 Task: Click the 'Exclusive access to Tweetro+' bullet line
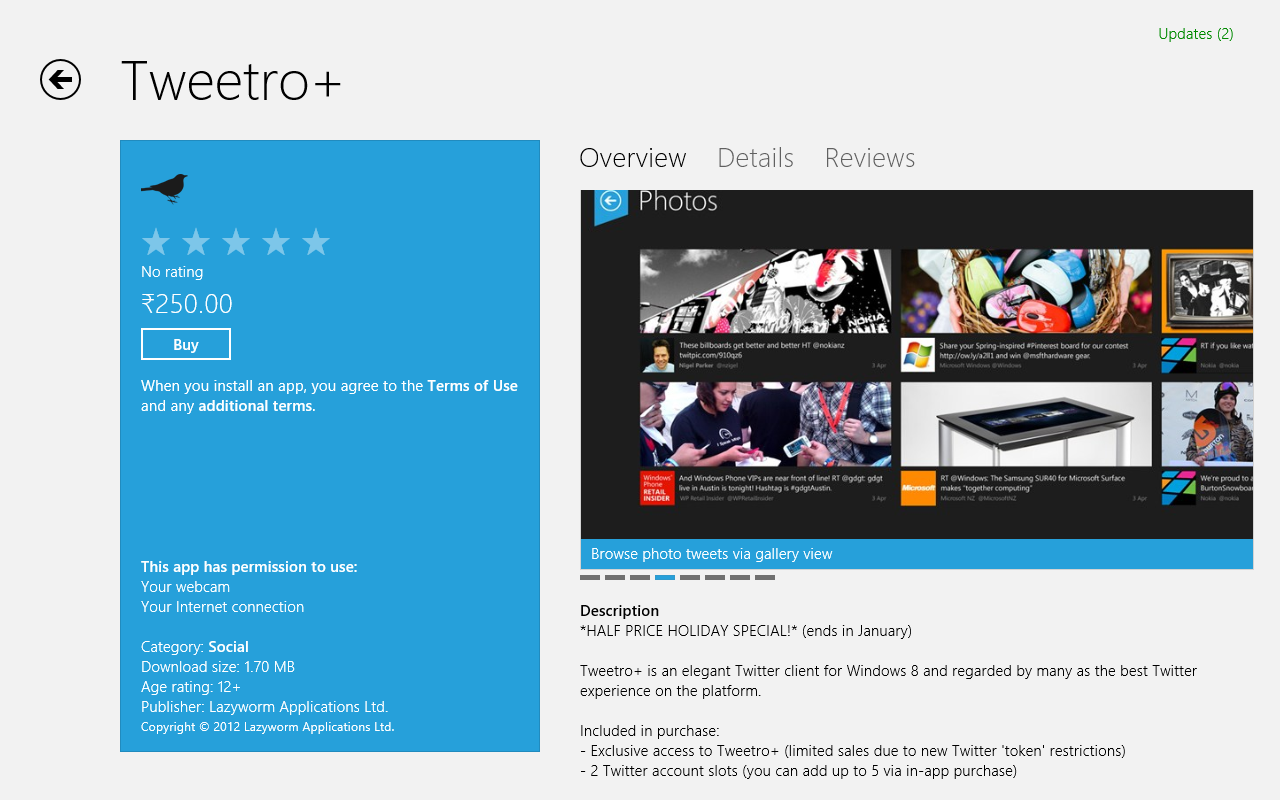click(853, 751)
